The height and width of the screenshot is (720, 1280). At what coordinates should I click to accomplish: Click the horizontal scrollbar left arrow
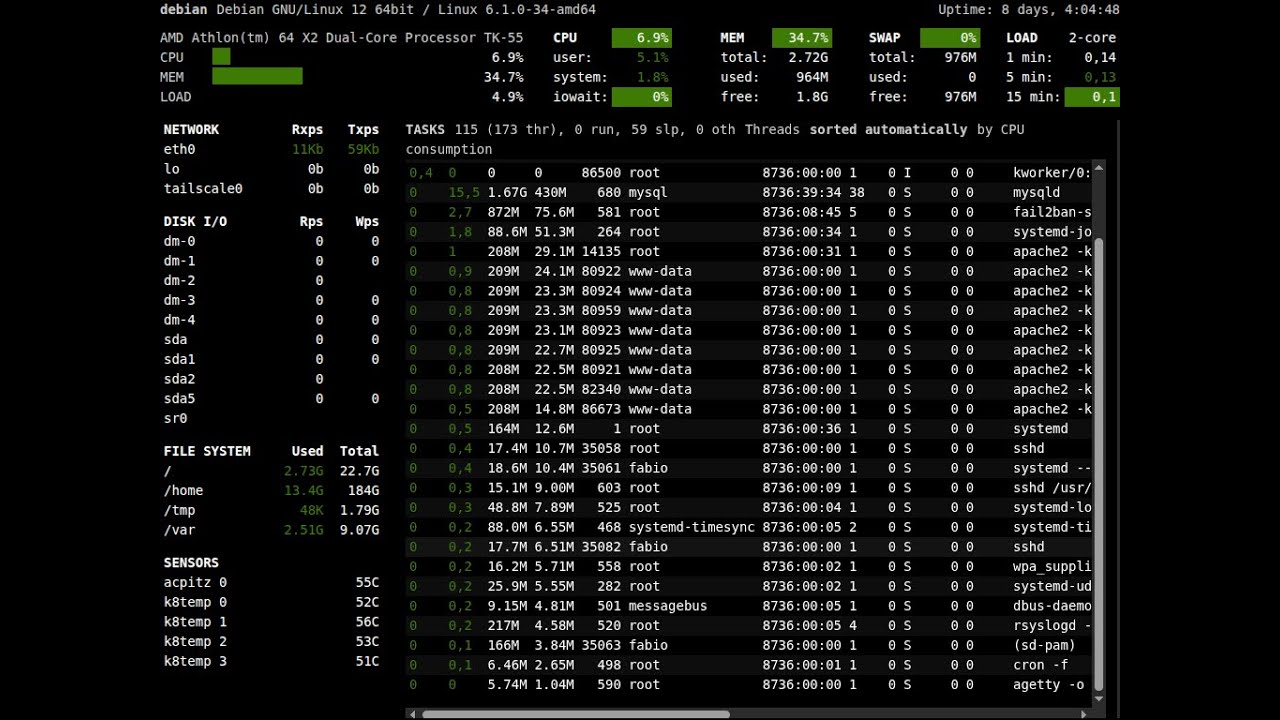point(411,714)
